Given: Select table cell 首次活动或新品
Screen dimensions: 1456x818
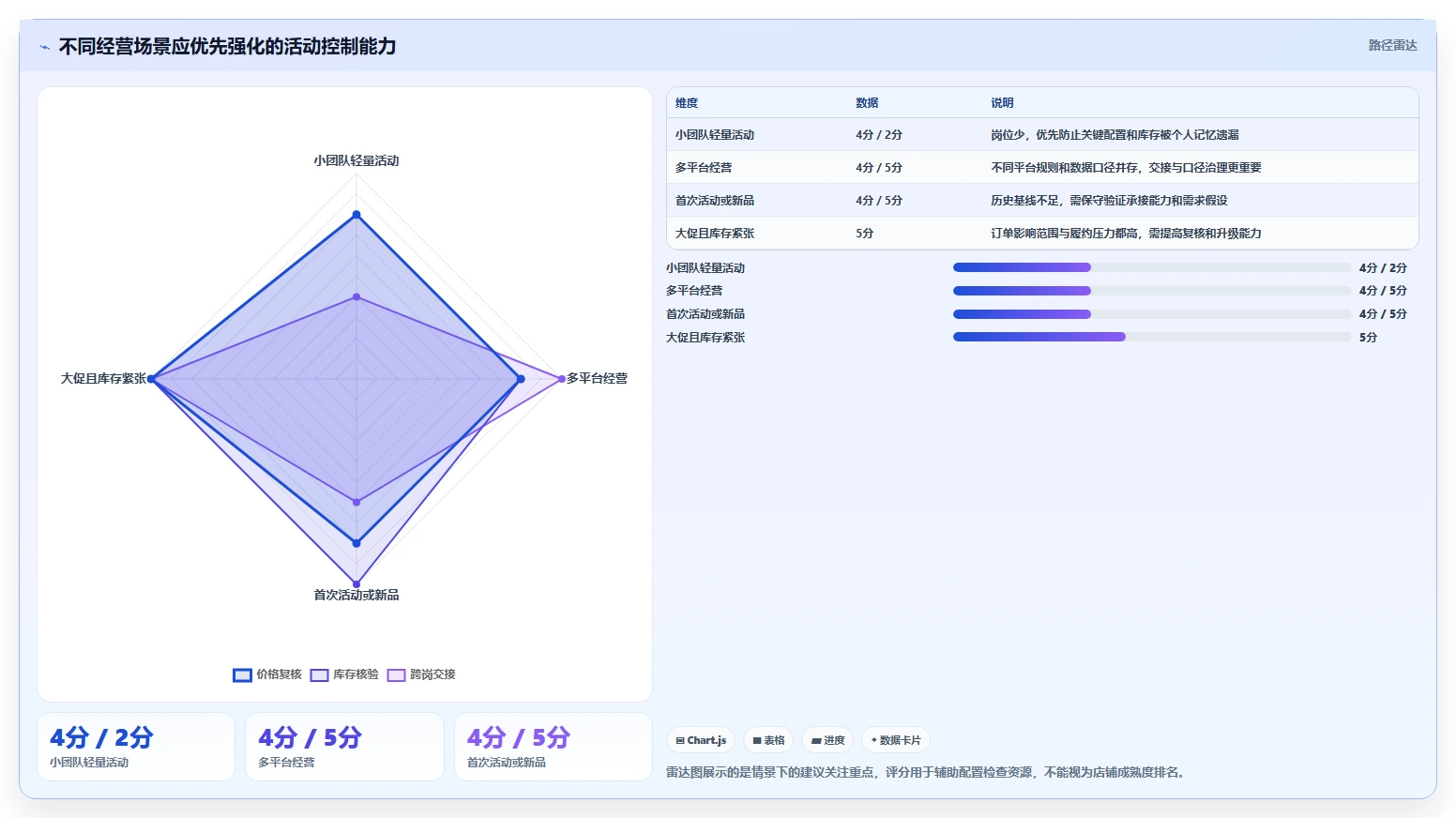Looking at the screenshot, I should click(715, 201).
